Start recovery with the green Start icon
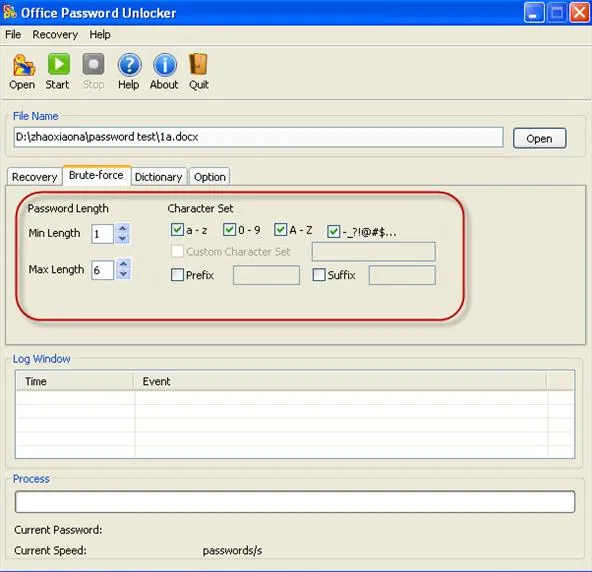The width and height of the screenshot is (592, 572). click(58, 64)
